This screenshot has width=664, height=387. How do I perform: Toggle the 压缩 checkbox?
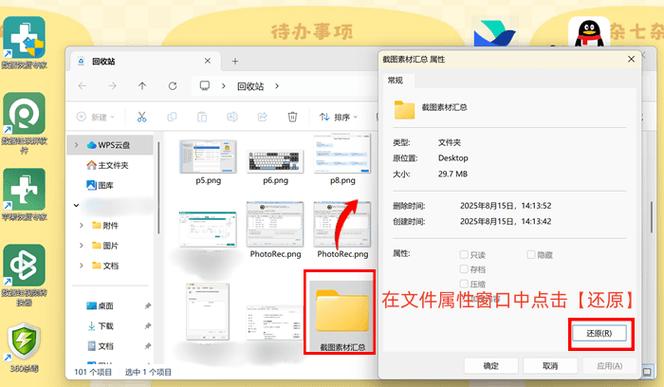pyautogui.click(x=464, y=284)
